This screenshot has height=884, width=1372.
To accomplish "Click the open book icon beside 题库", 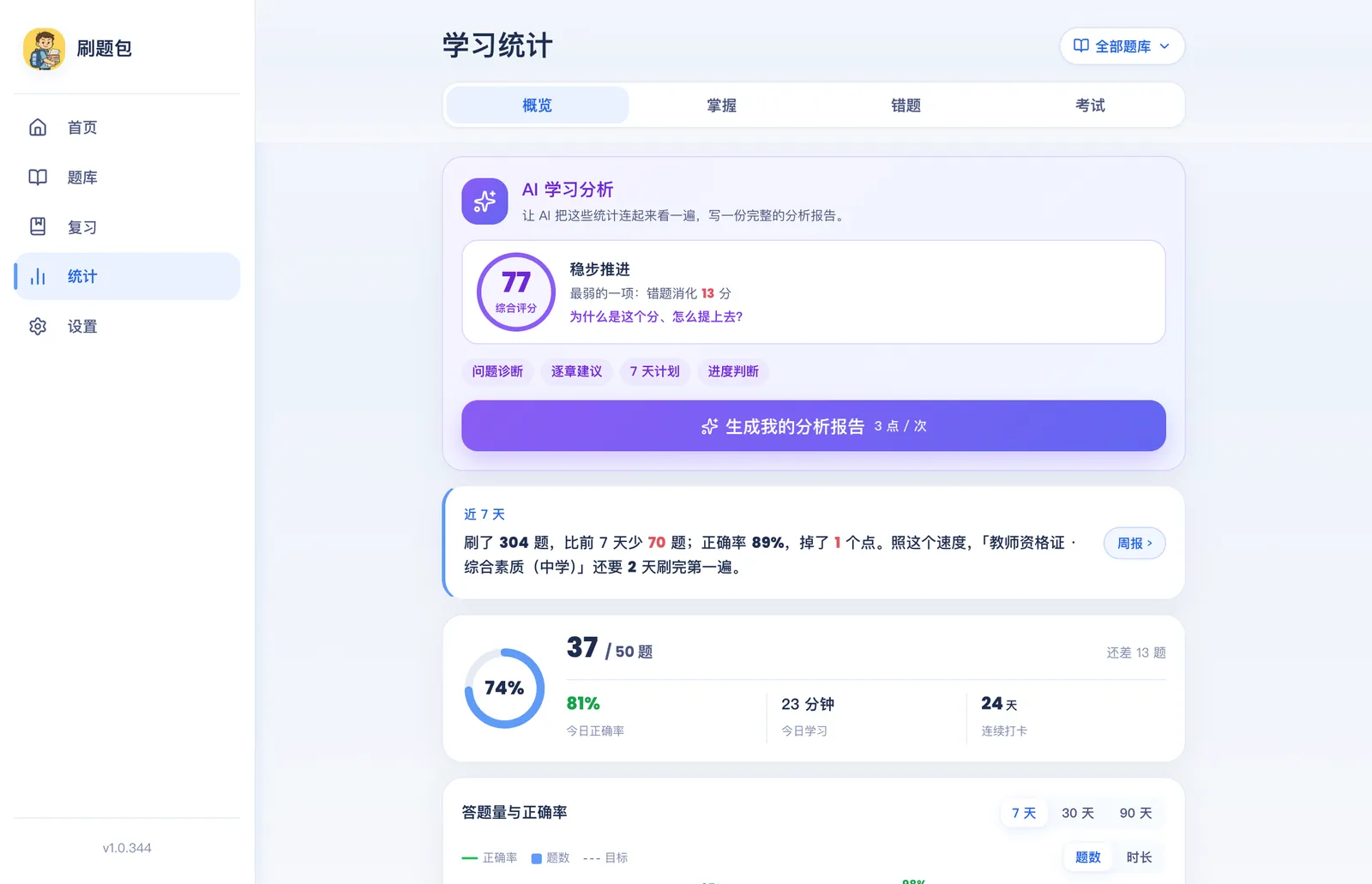I will pos(38,177).
